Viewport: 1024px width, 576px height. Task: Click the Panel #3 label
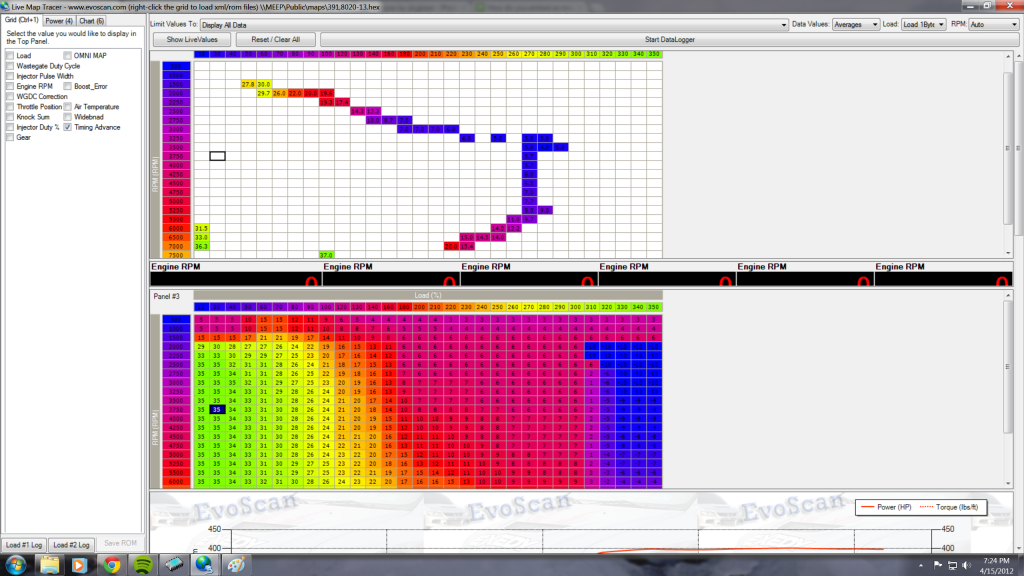point(167,296)
